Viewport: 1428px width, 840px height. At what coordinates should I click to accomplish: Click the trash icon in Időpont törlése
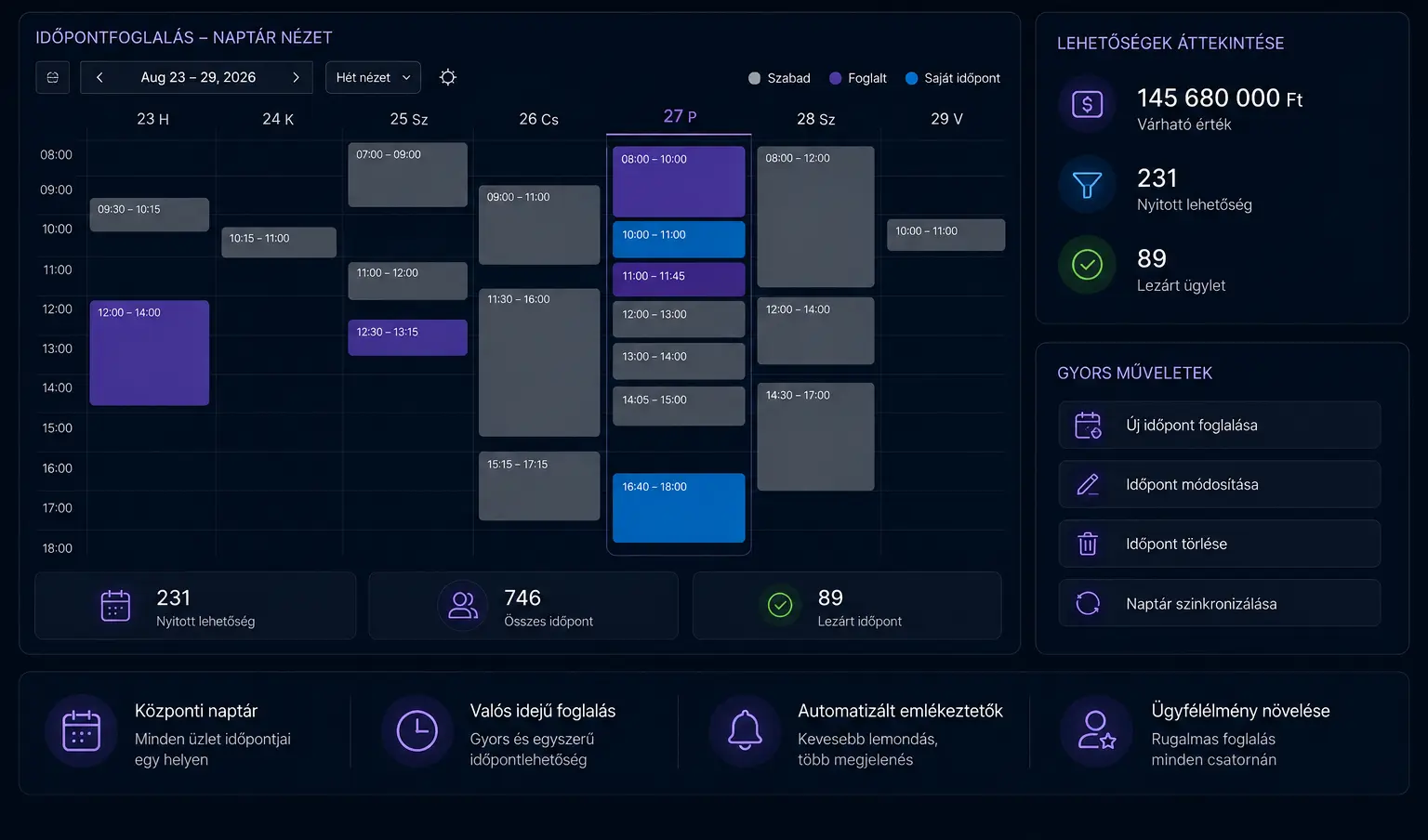click(x=1088, y=544)
